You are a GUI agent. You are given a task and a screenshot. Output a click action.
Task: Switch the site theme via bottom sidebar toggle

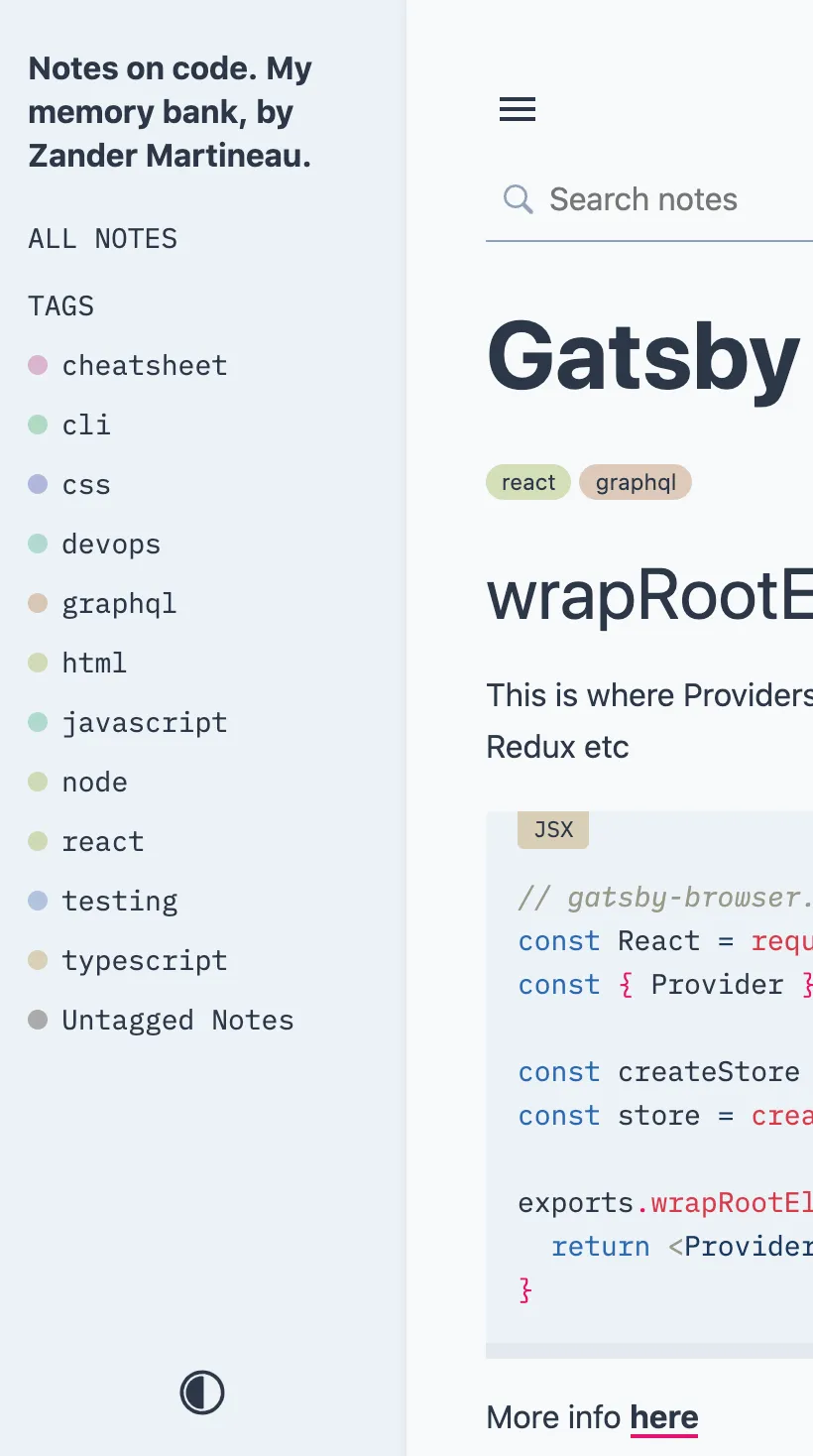click(x=201, y=1392)
